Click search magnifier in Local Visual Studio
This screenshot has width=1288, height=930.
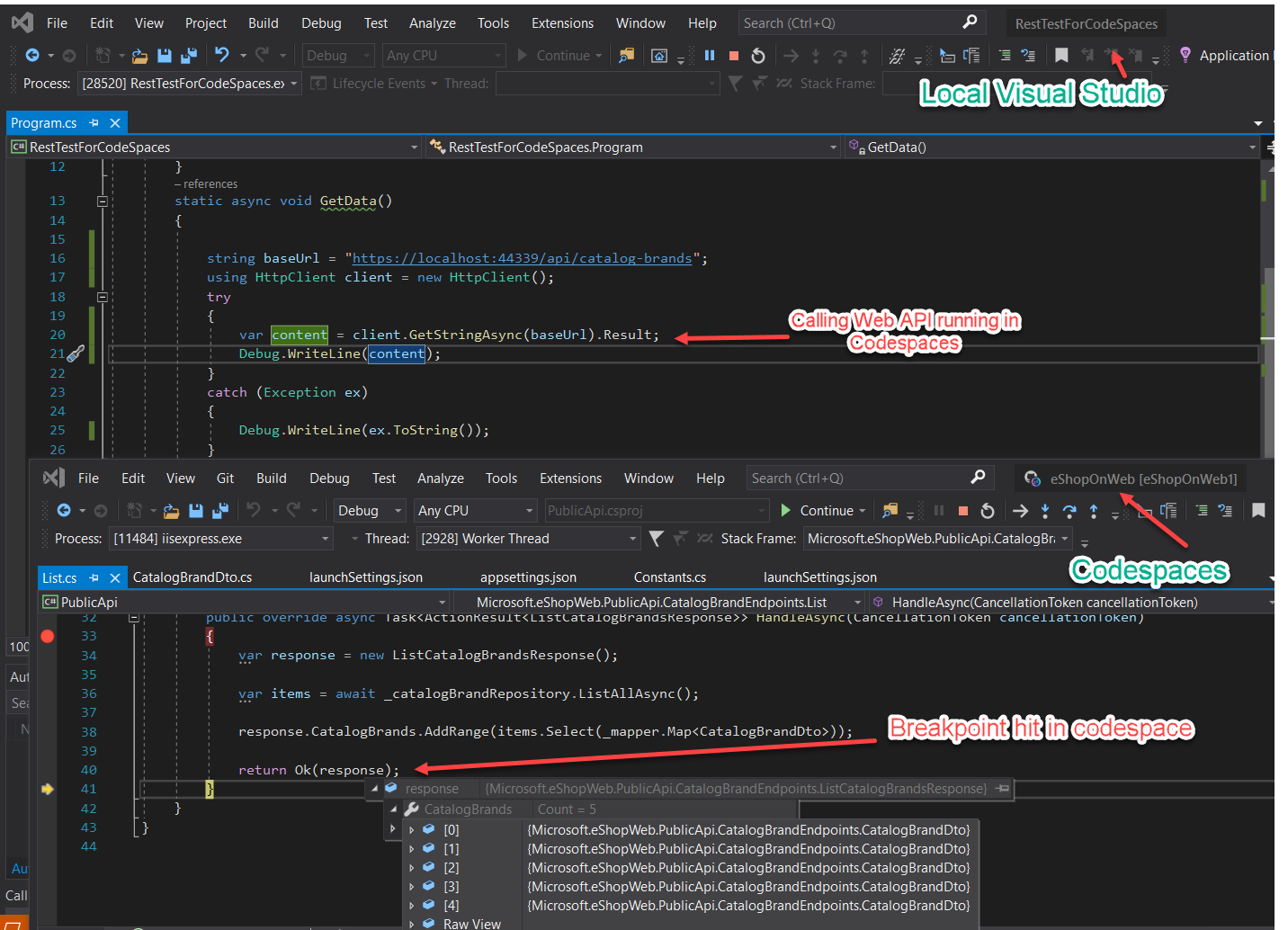tap(970, 22)
